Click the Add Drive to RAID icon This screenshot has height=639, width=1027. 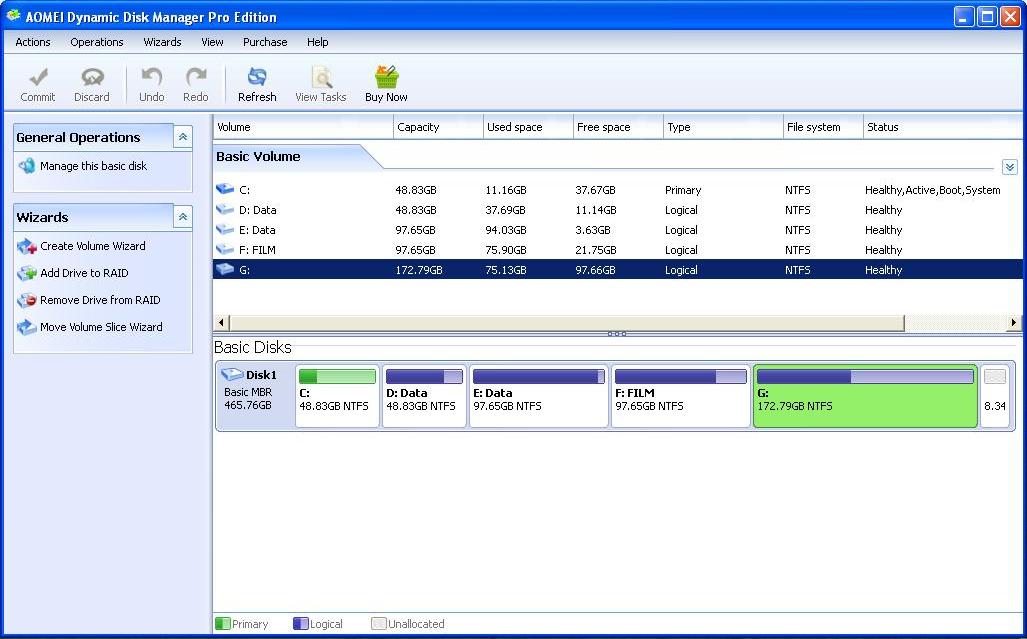click(x=27, y=273)
